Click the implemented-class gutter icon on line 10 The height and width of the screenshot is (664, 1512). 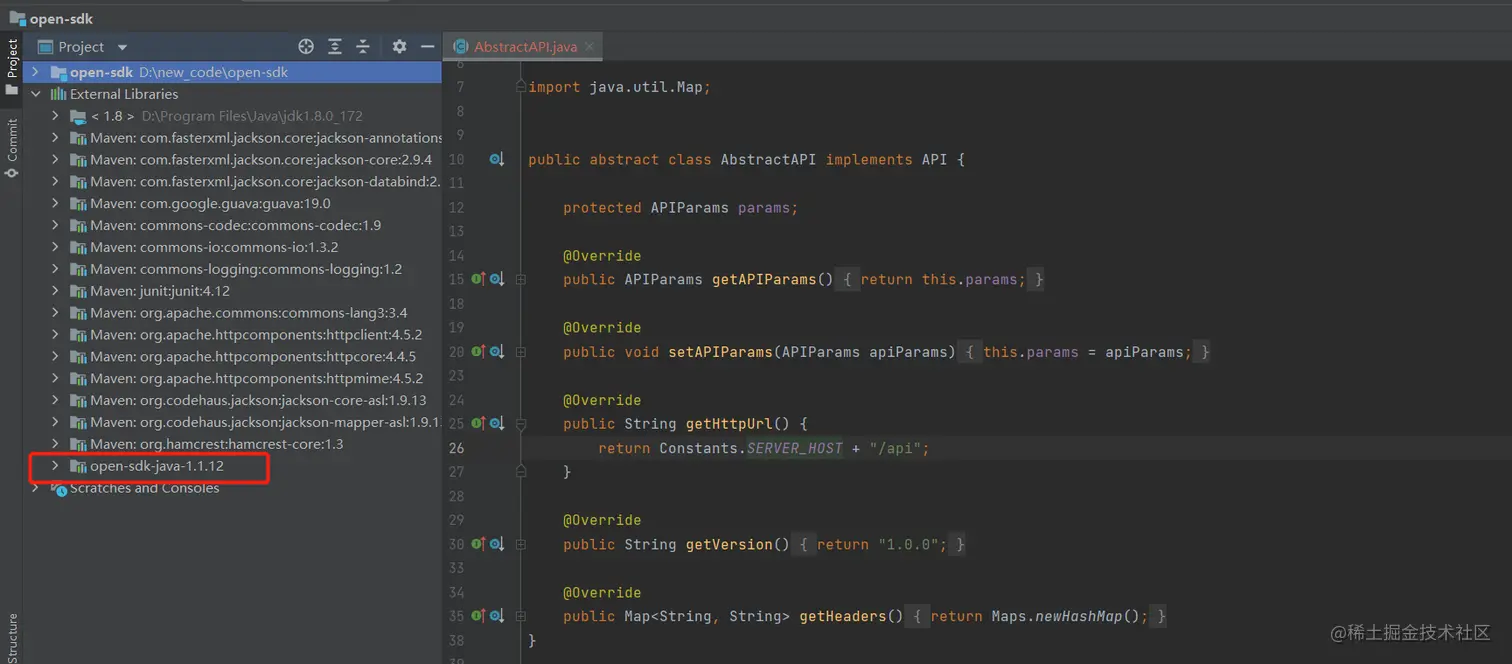496,160
